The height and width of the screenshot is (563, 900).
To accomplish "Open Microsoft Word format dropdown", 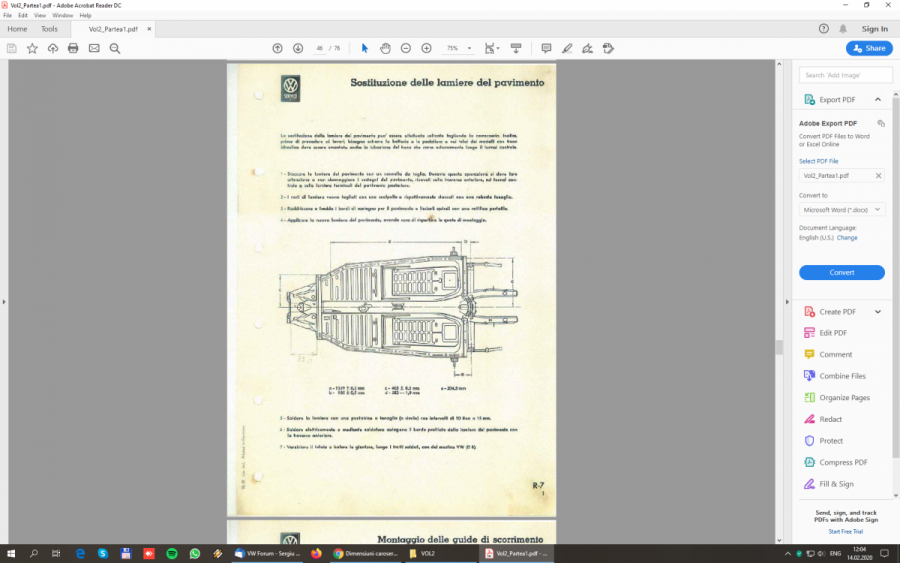I will point(841,210).
